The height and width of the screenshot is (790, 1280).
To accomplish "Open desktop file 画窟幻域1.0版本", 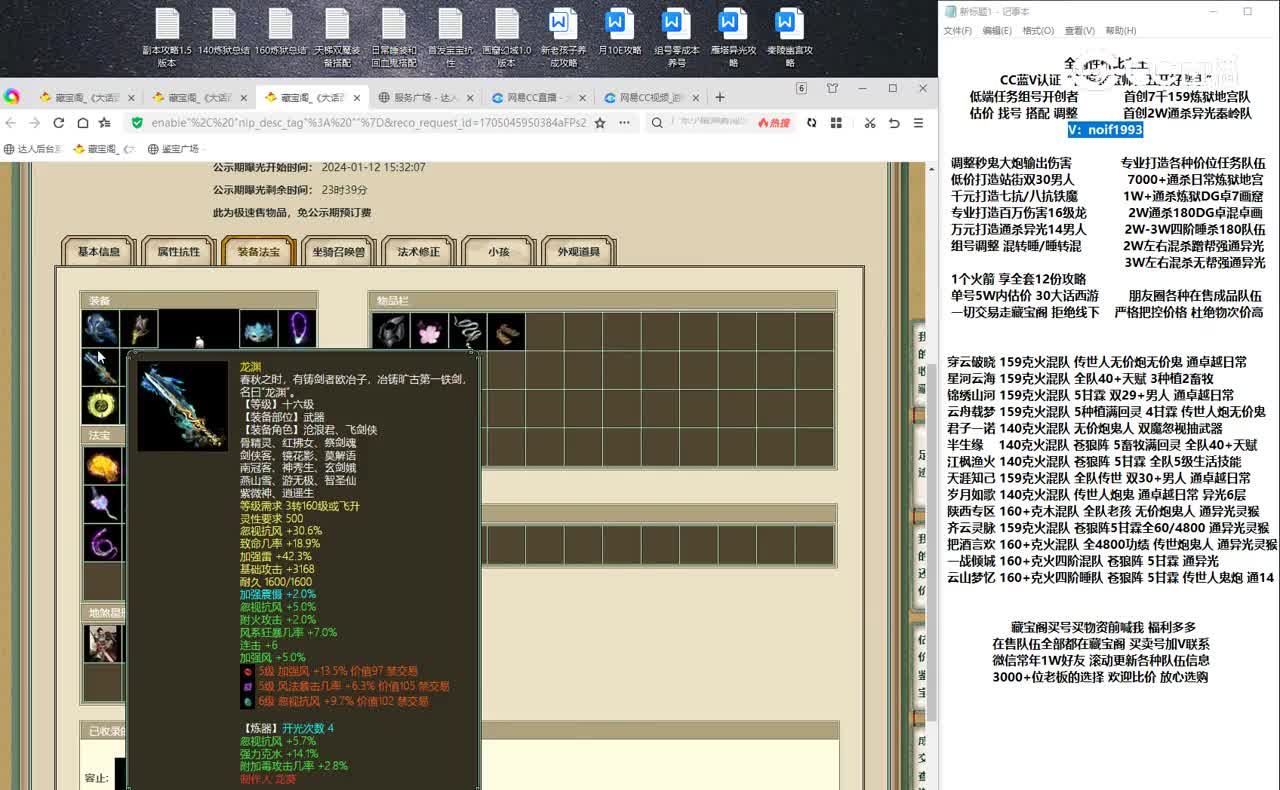I will tap(507, 38).
